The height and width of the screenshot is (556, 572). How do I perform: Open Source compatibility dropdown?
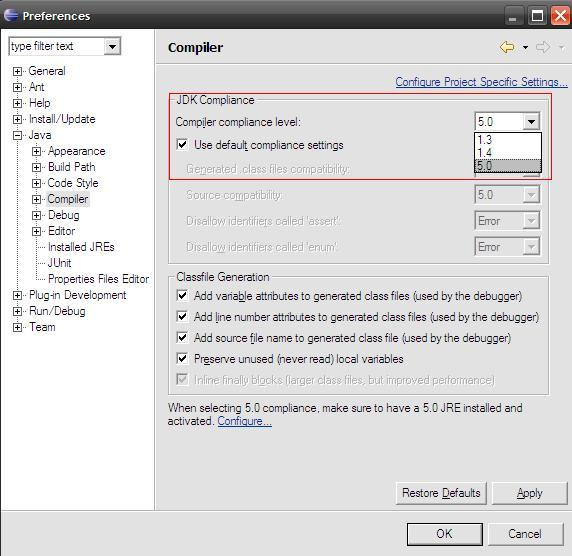(x=507, y=195)
